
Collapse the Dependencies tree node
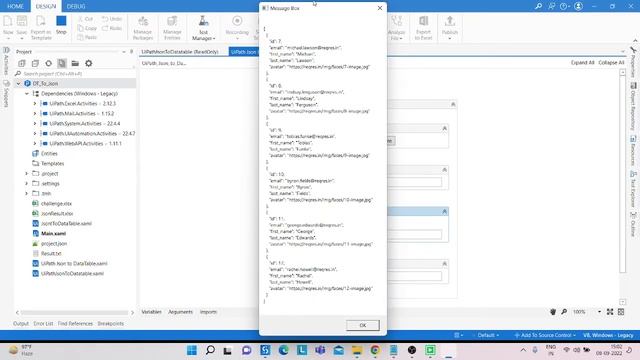click(27, 93)
